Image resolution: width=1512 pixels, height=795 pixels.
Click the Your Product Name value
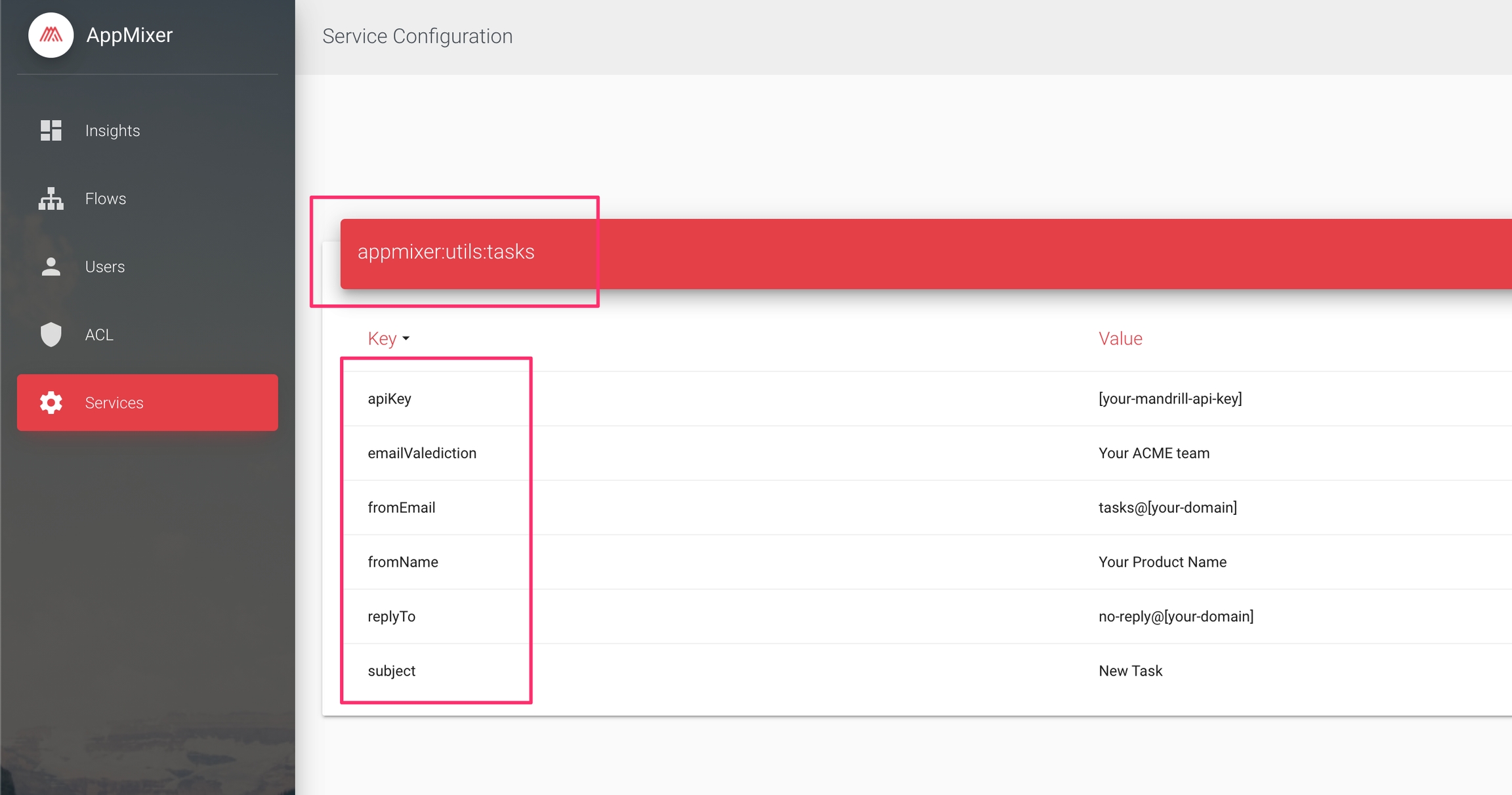pos(1162,562)
